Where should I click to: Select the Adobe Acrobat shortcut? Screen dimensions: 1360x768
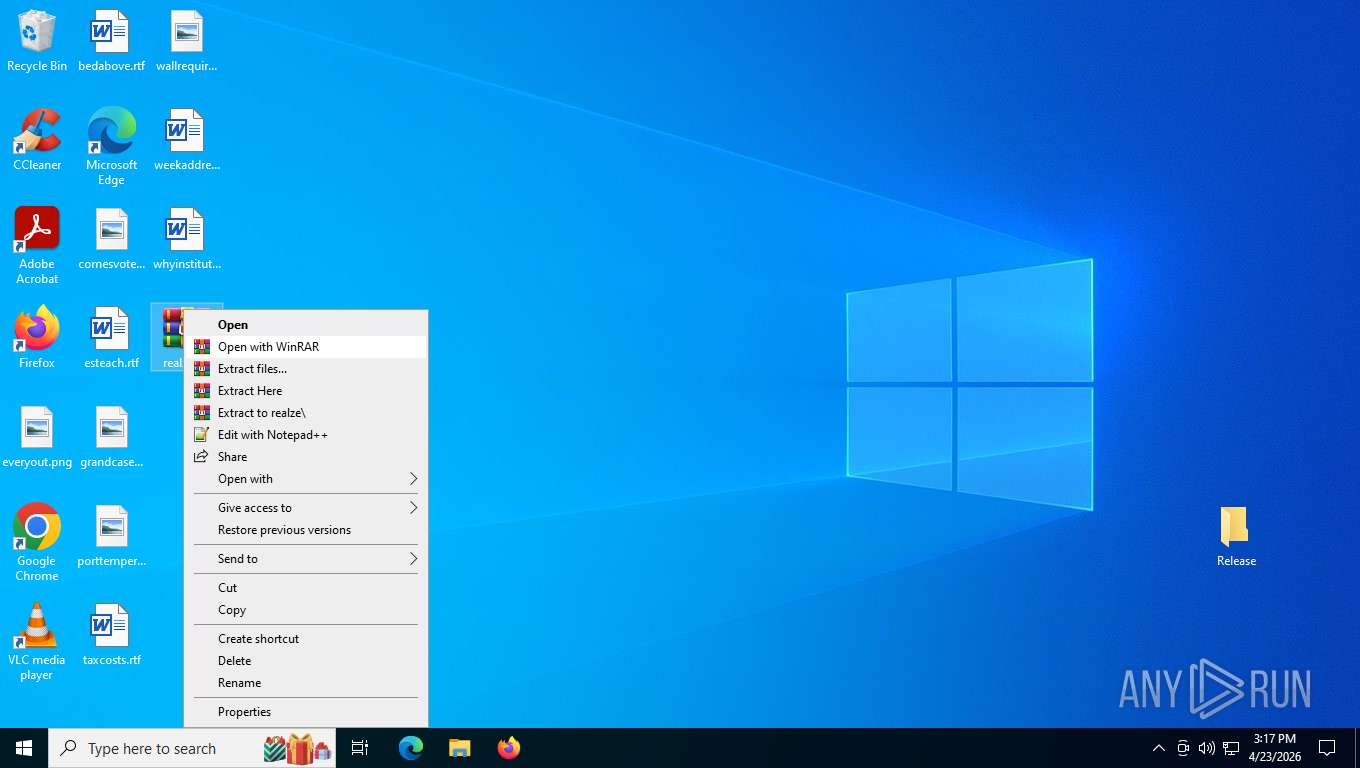pyautogui.click(x=37, y=245)
